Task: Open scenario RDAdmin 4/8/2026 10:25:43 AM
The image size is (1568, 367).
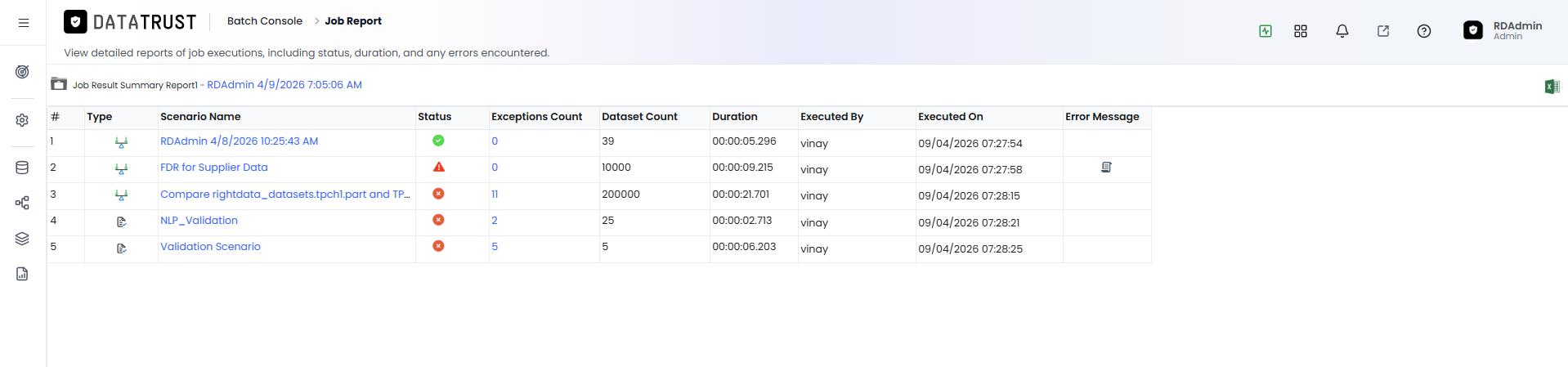Action: [x=240, y=141]
